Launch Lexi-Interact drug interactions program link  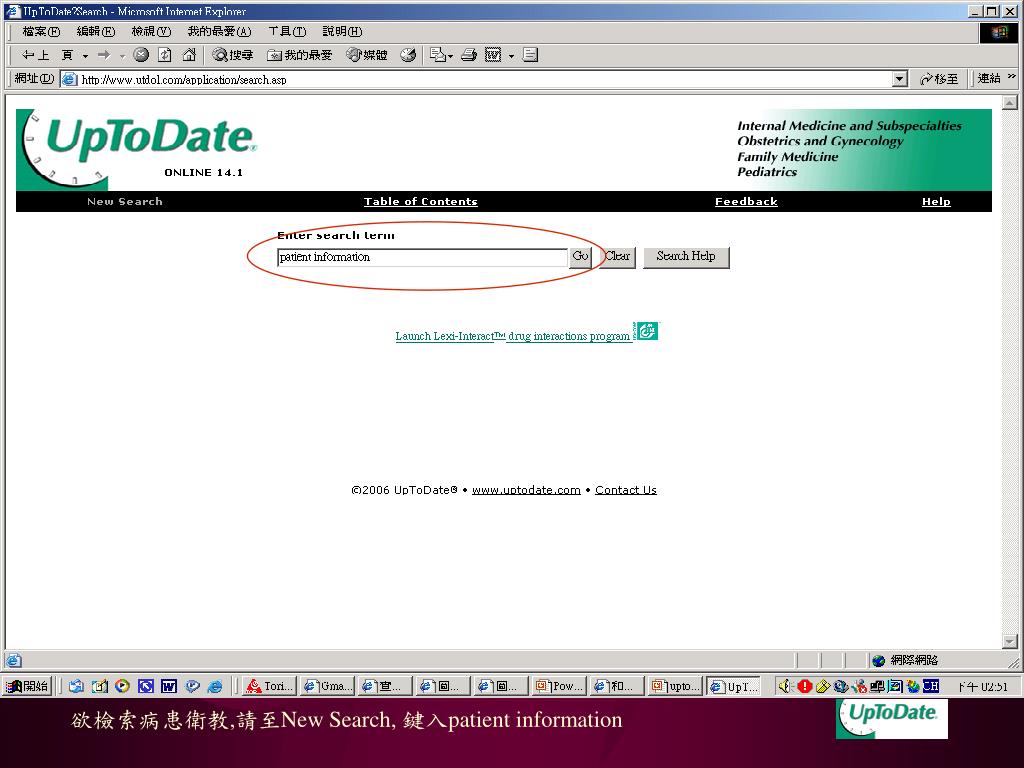tap(513, 336)
